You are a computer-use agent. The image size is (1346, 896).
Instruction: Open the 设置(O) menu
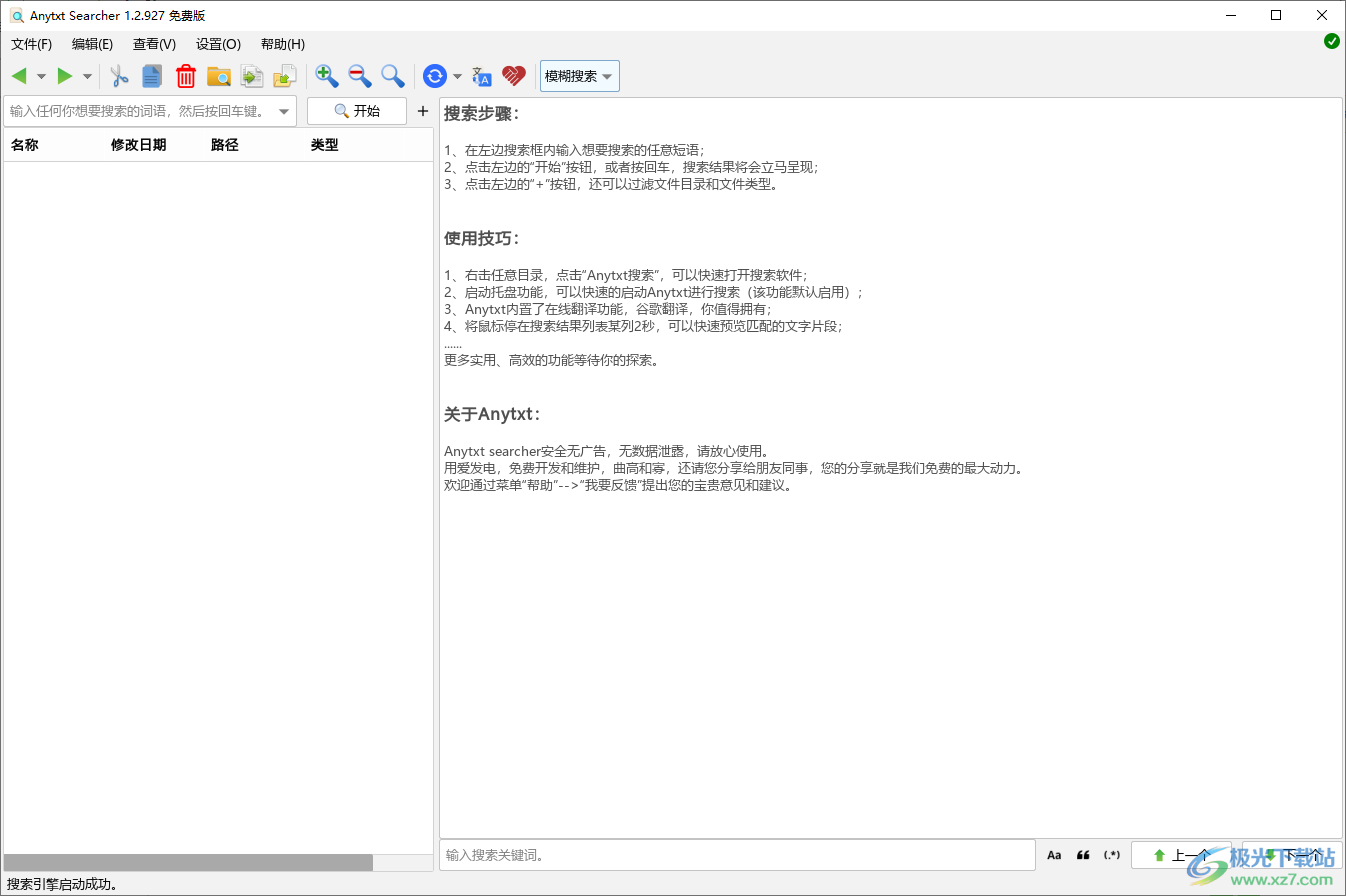[x=219, y=44]
